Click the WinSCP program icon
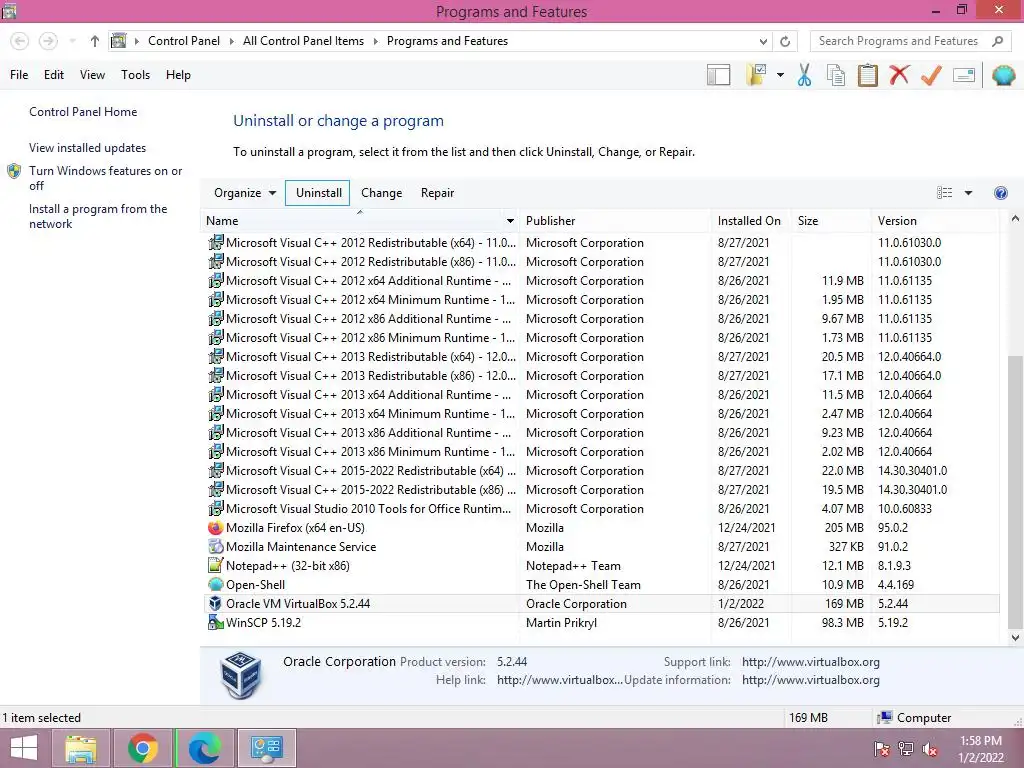Image resolution: width=1024 pixels, height=768 pixels. (x=215, y=622)
